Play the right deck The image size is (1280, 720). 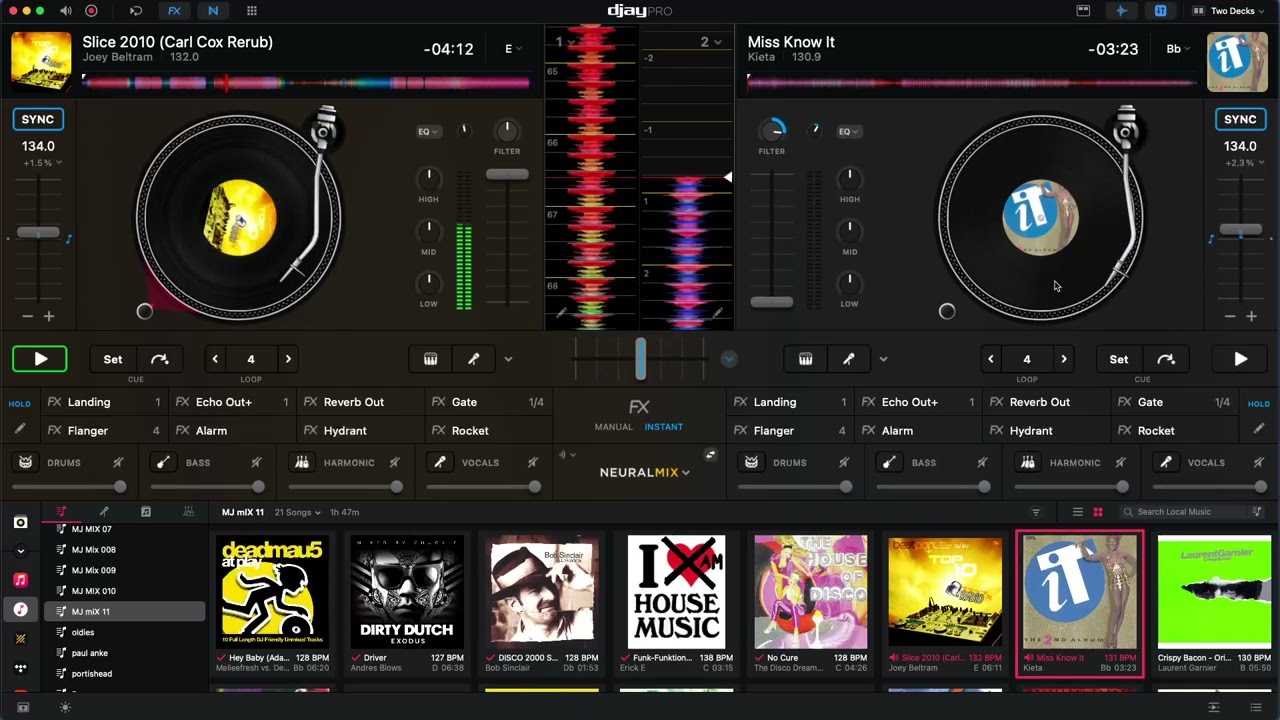coord(1240,359)
